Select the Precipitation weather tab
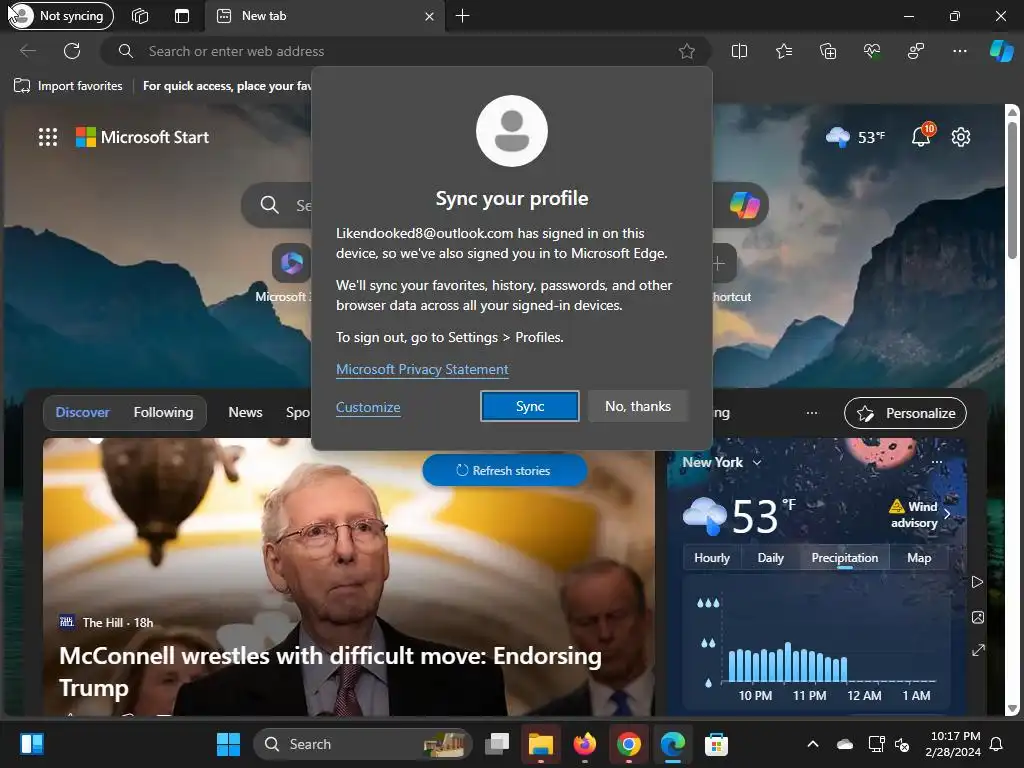The width and height of the screenshot is (1024, 768). (x=844, y=558)
